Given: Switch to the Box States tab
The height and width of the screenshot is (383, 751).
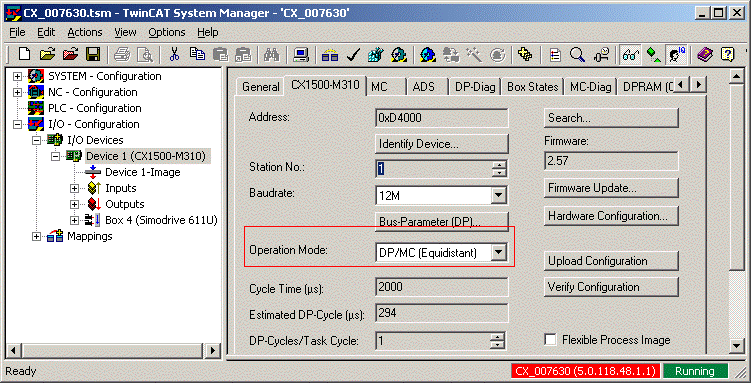Looking at the screenshot, I should [533, 87].
